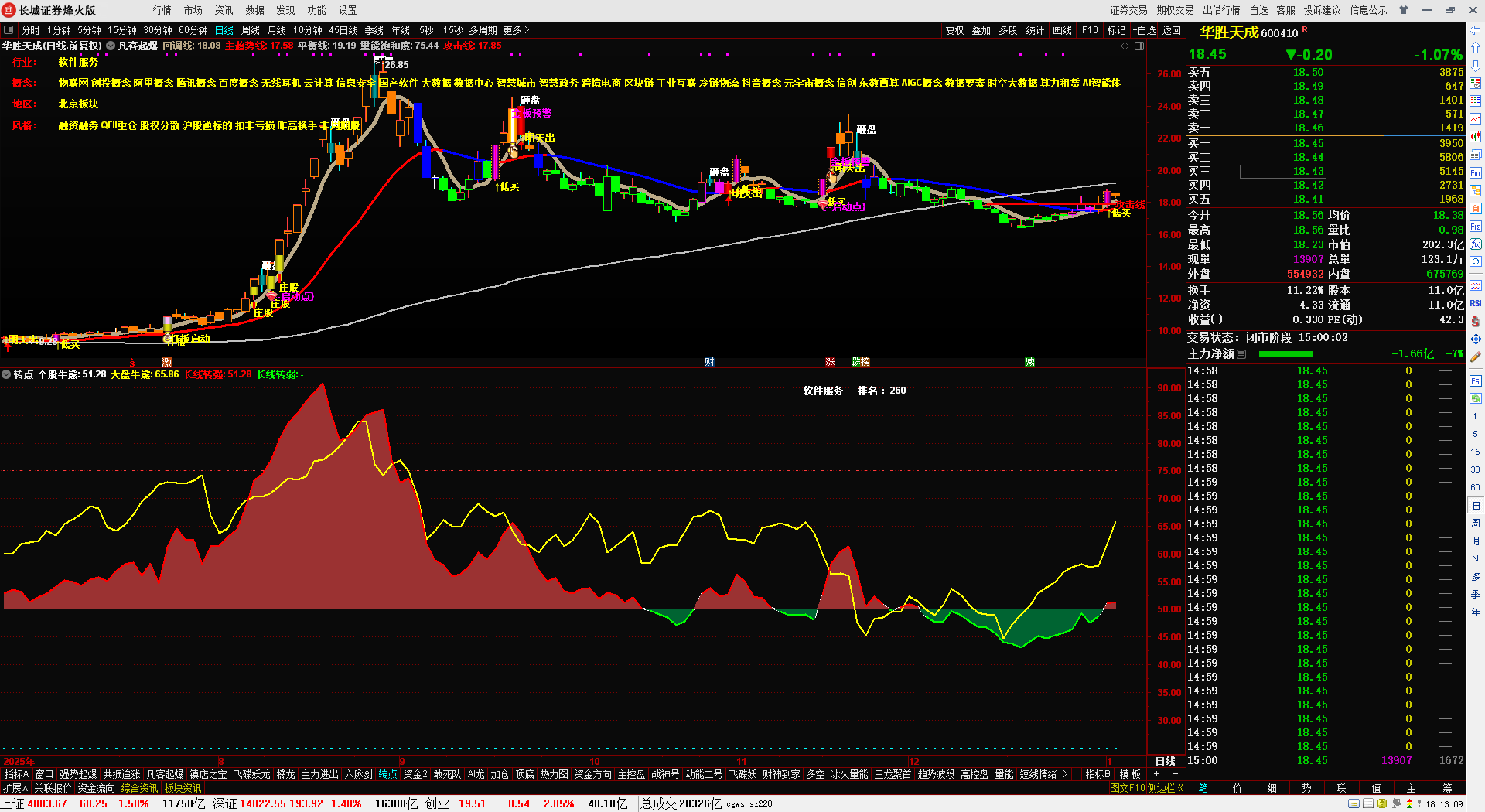Select the 季 quarterly period toggle in sidebar

(x=1476, y=595)
